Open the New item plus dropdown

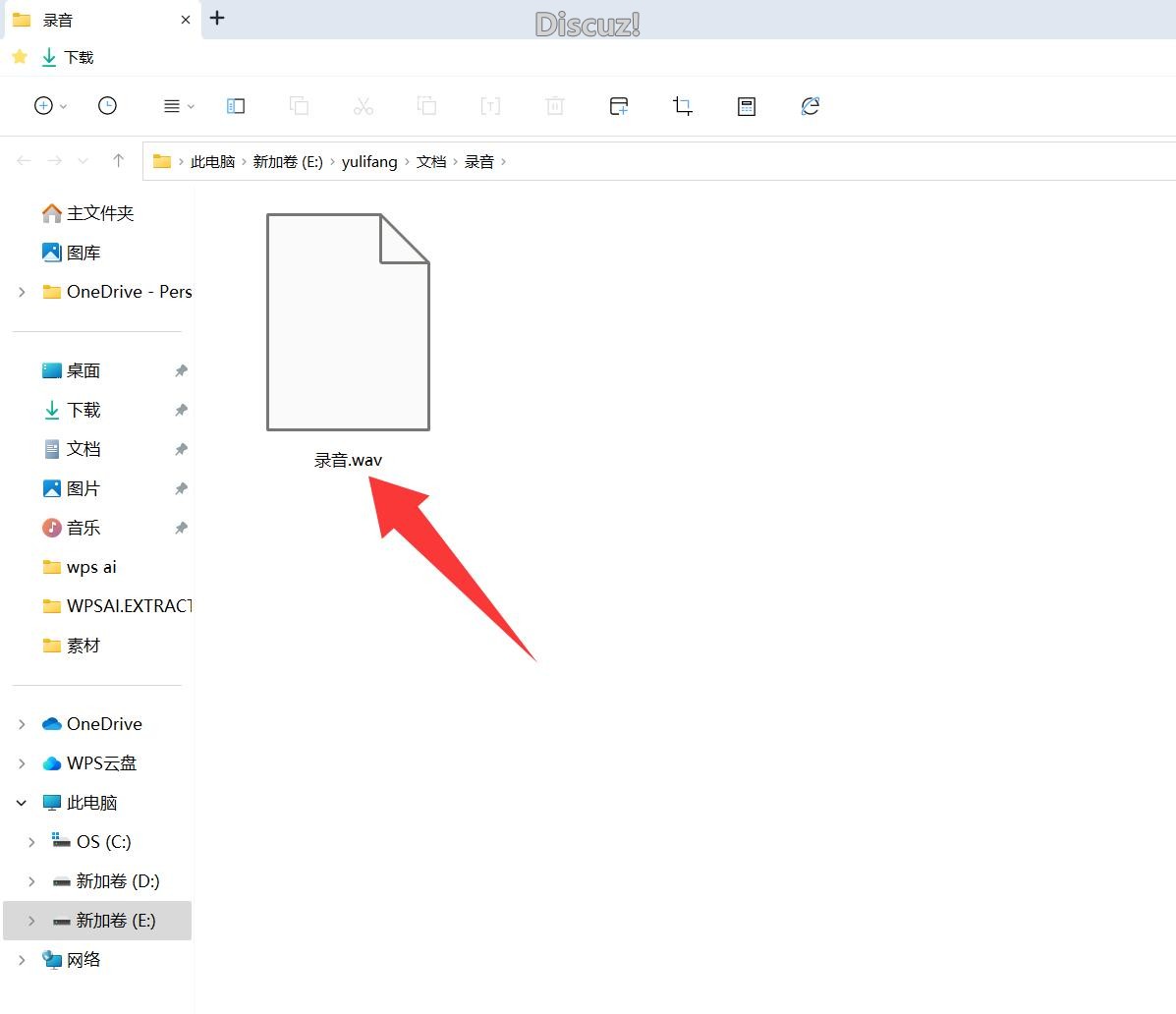[49, 106]
